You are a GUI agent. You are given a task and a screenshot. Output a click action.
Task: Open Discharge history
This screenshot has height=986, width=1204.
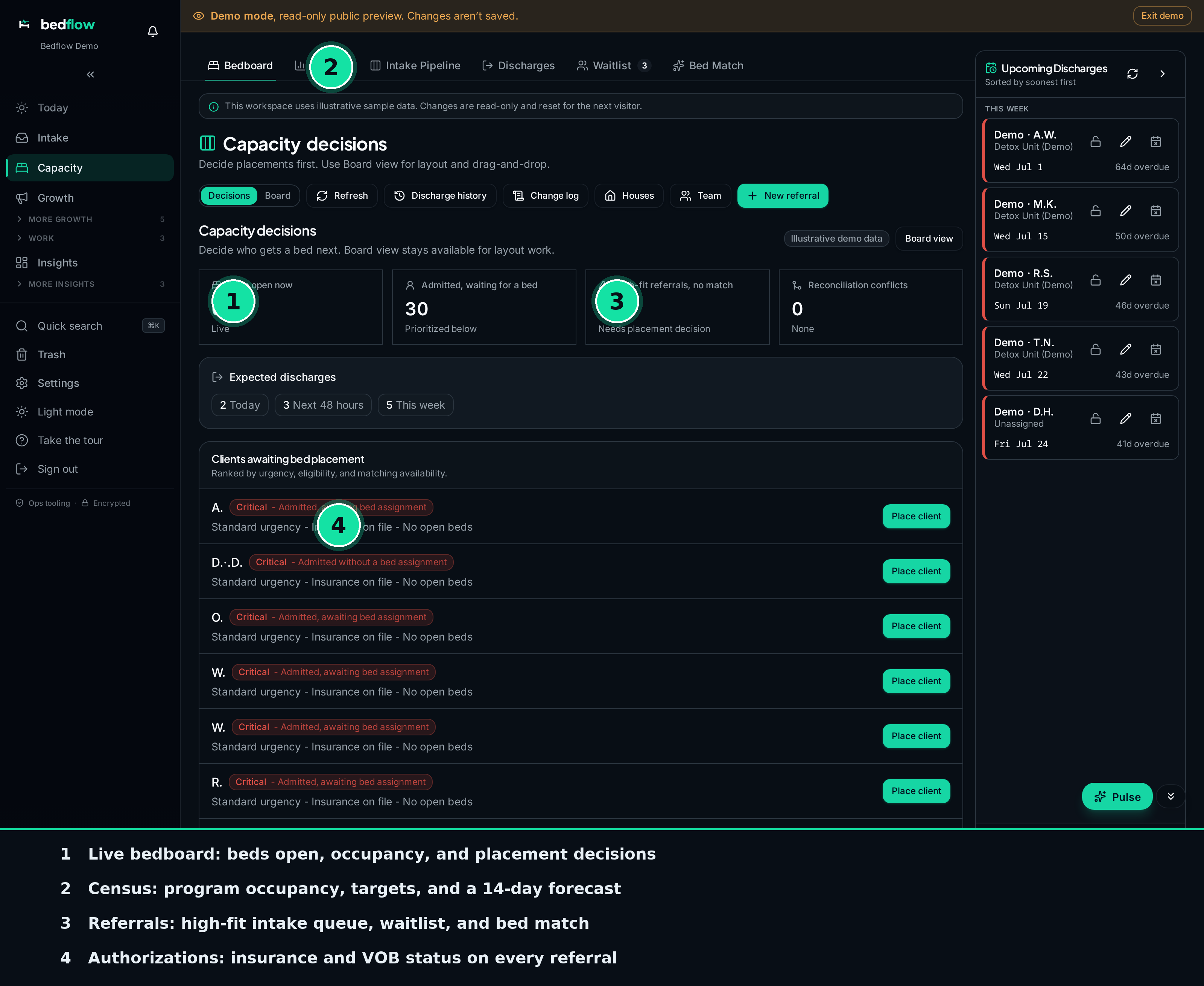(x=440, y=196)
